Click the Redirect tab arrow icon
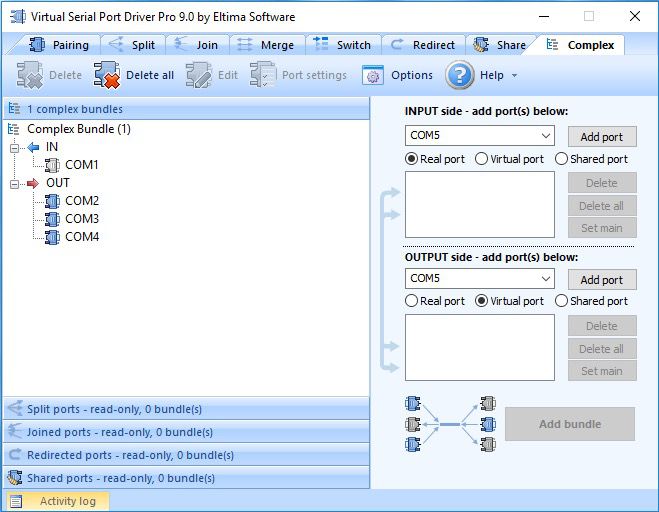Viewport: 659px width, 512px height. pyautogui.click(x=397, y=44)
